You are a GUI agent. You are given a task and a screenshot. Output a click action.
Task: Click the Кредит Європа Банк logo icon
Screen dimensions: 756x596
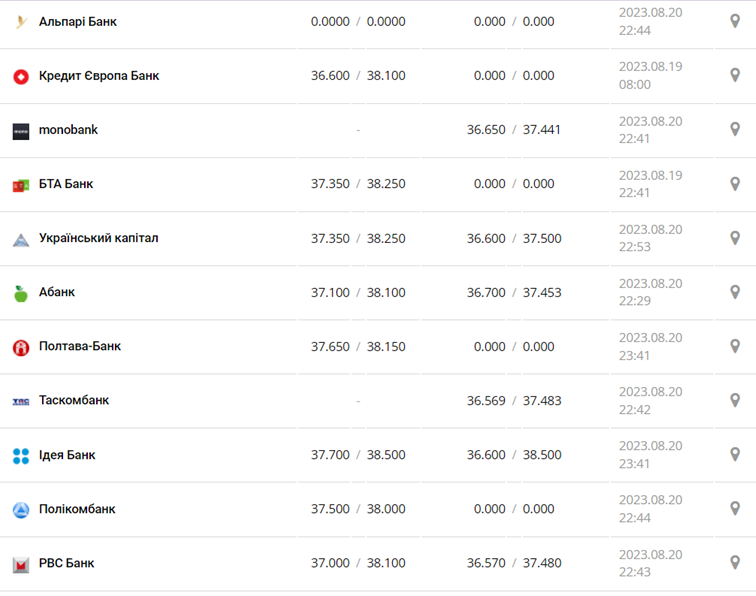tap(21, 76)
